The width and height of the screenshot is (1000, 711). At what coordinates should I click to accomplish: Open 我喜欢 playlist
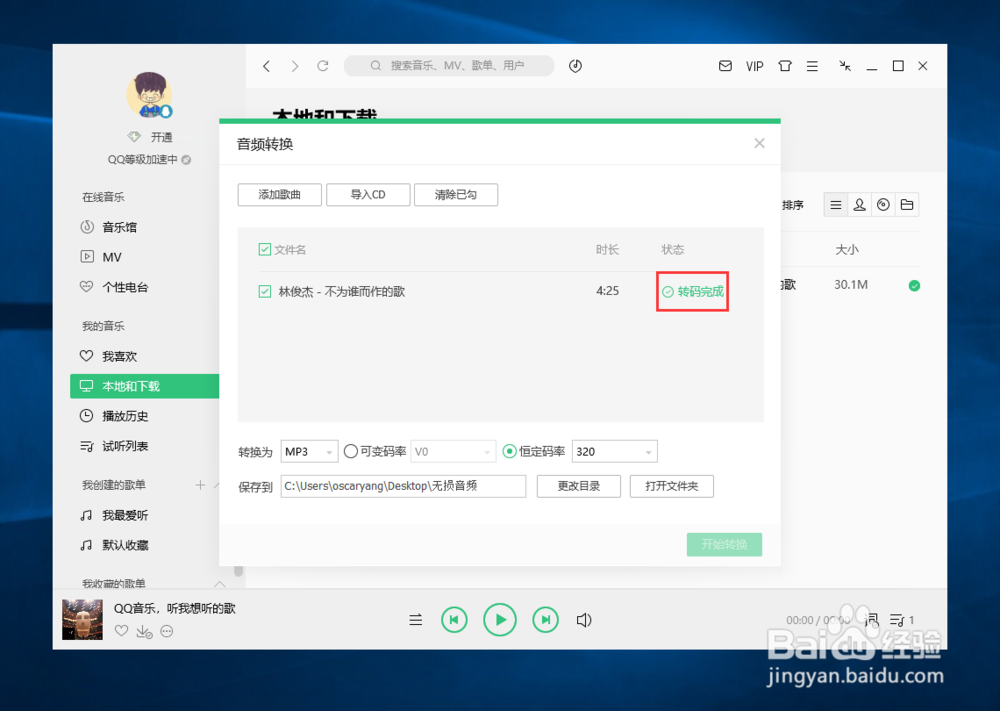(108, 356)
